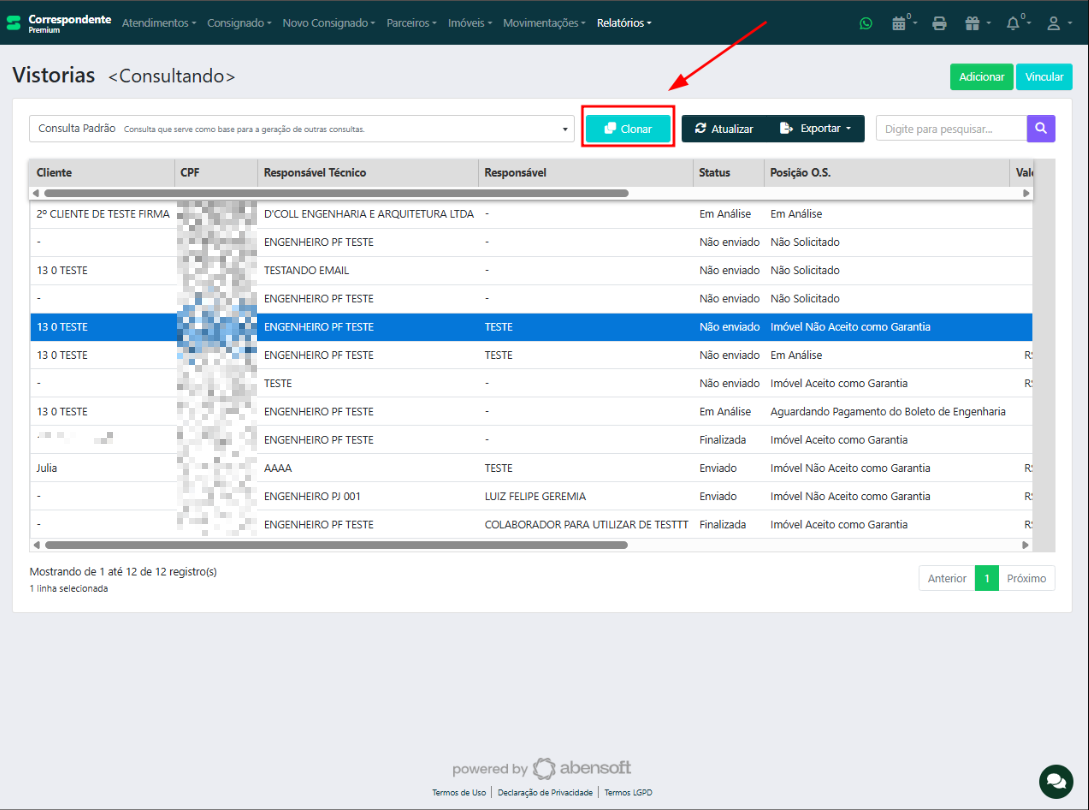Open WhatsApp icon in top navbar
Screen dimensions: 1089x810
[866, 23]
